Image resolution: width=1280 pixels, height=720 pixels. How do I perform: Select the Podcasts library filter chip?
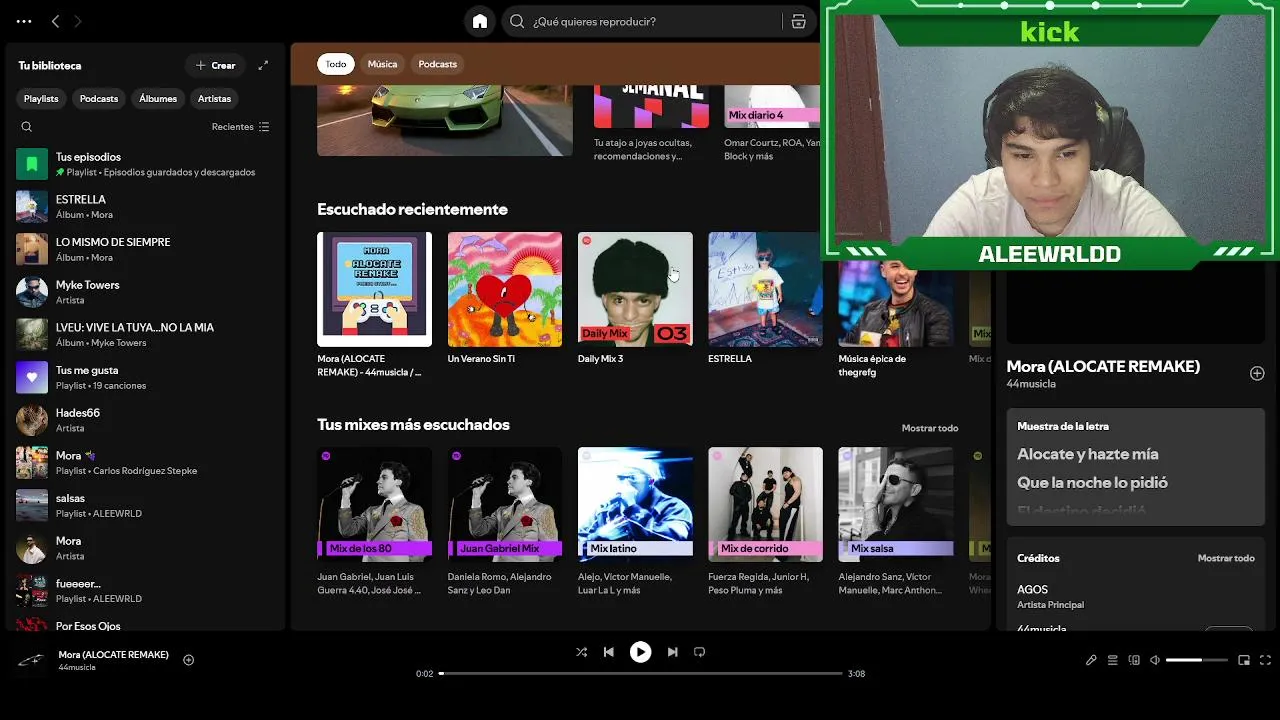[99, 99]
